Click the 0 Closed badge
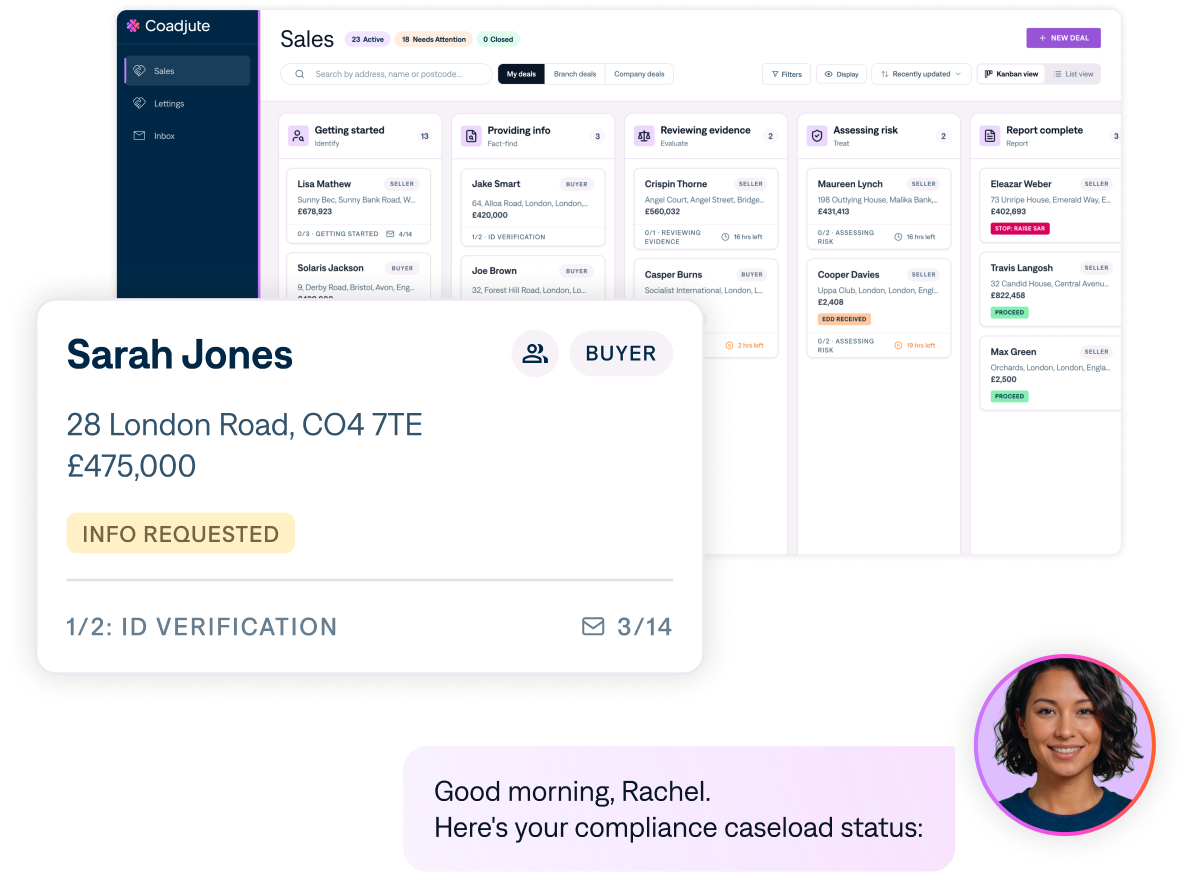This screenshot has height=873, width=1193. [x=498, y=40]
